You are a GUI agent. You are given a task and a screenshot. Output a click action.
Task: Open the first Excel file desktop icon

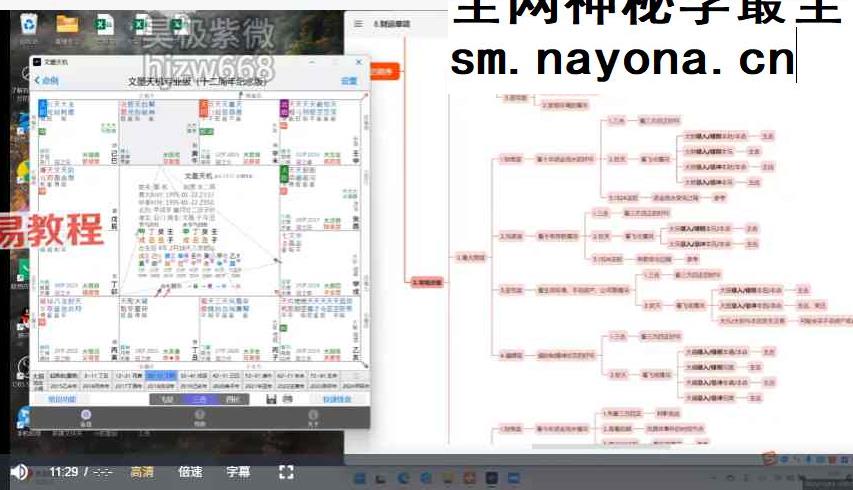(x=104, y=25)
